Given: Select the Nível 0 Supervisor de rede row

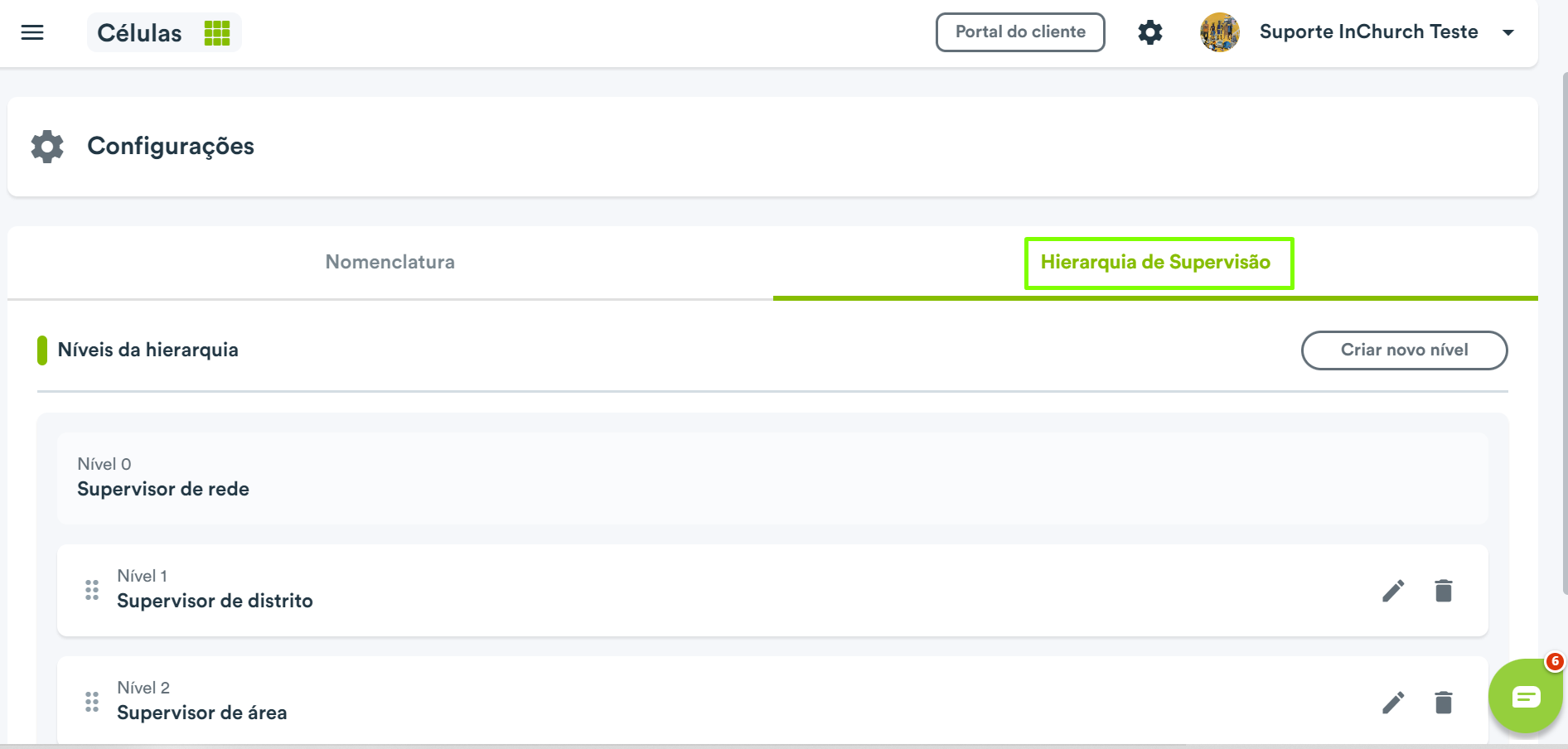Looking at the screenshot, I should pos(772,478).
